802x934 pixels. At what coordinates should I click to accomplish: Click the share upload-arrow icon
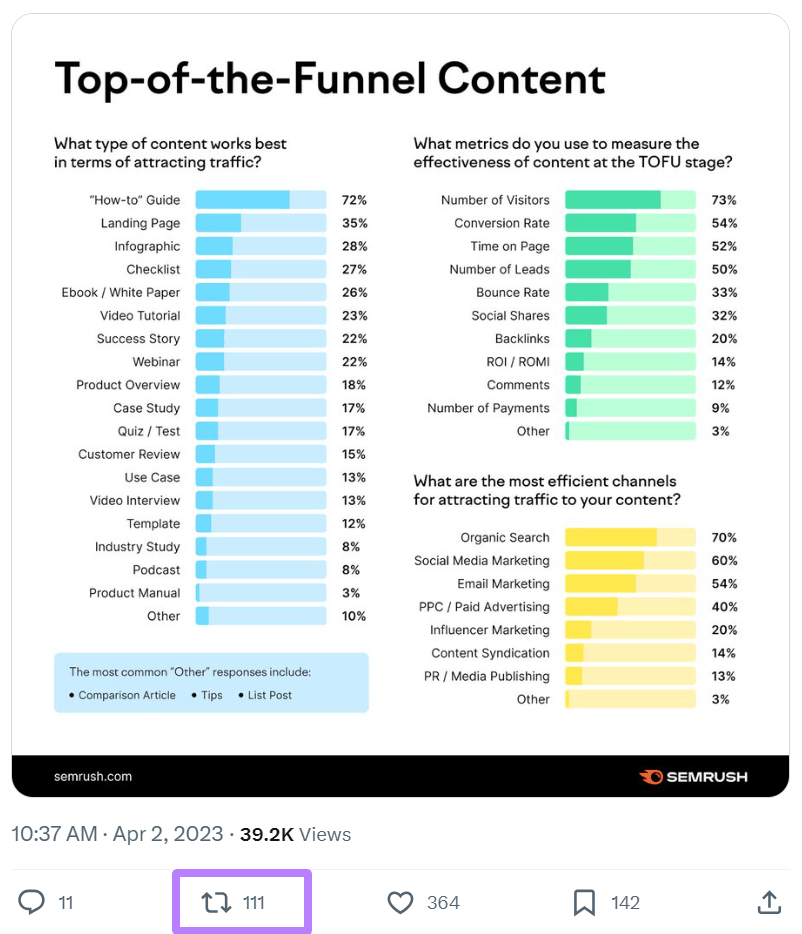769,902
